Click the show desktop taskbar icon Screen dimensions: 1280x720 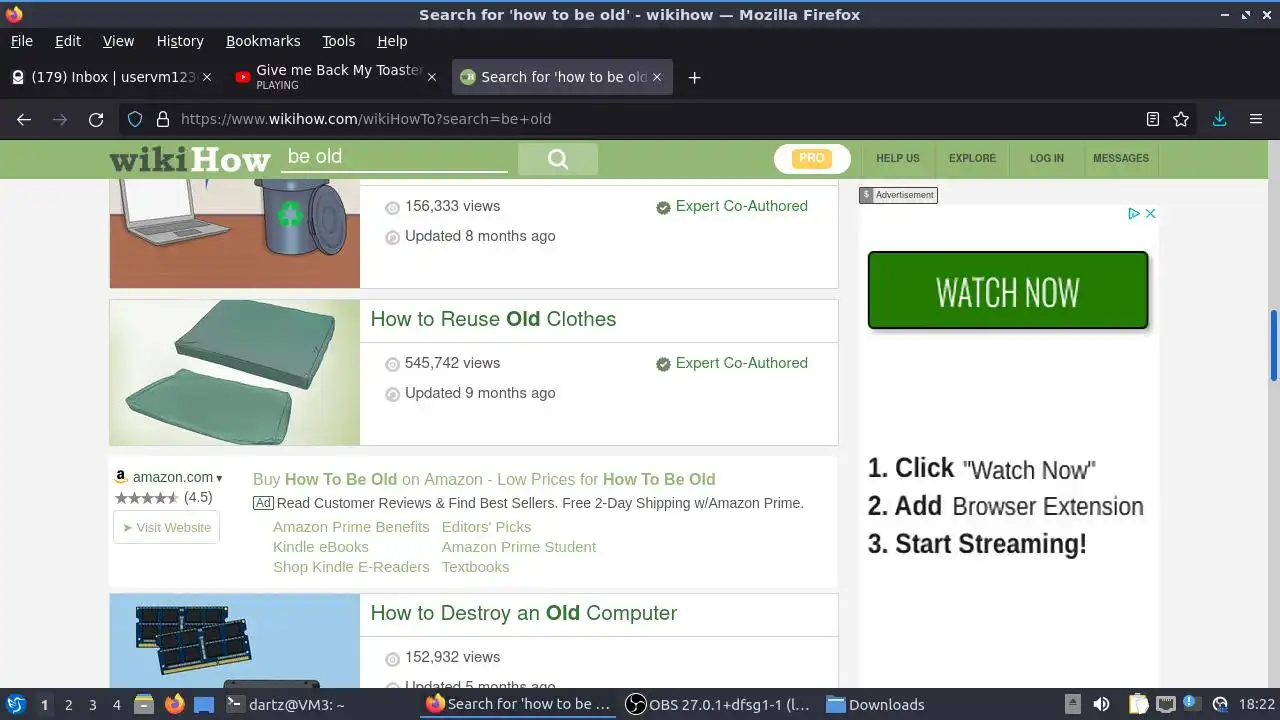(x=204, y=705)
